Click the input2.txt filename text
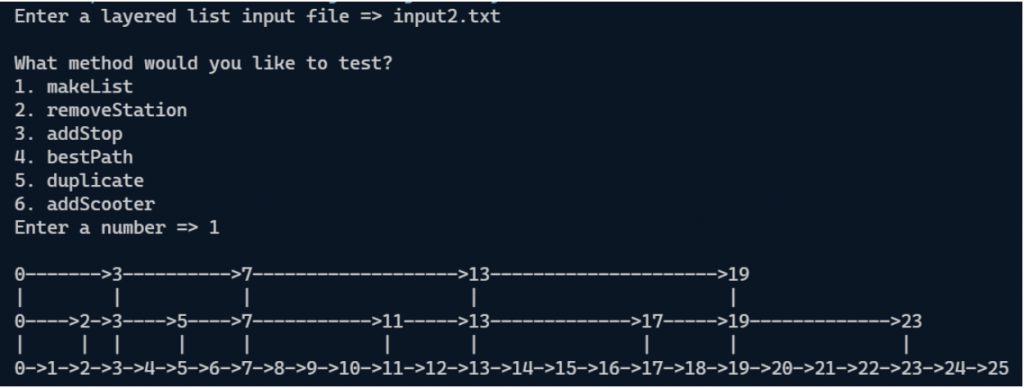Screen dimensions: 1024x388 coord(447,16)
